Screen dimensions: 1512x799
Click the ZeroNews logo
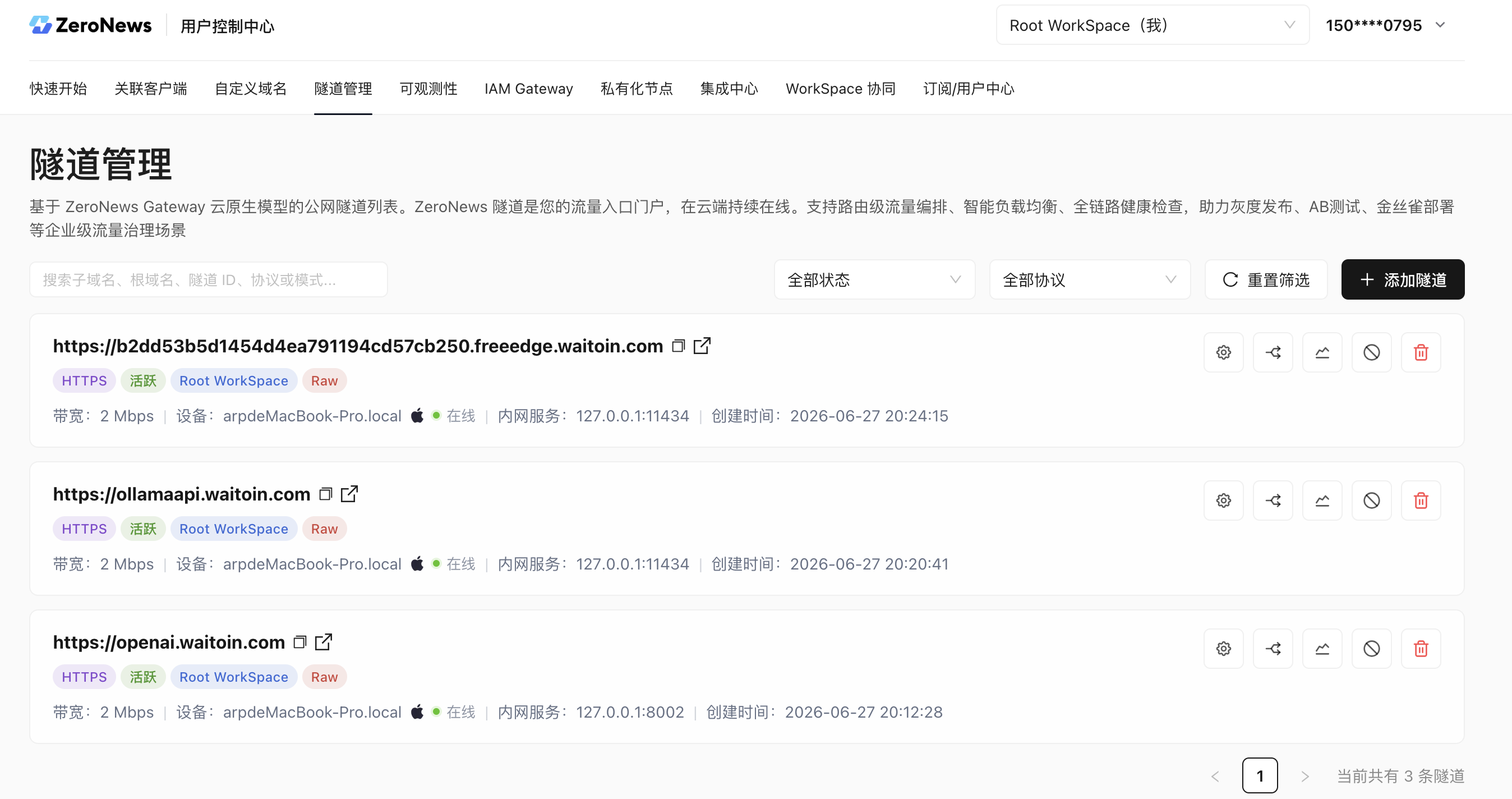point(90,25)
